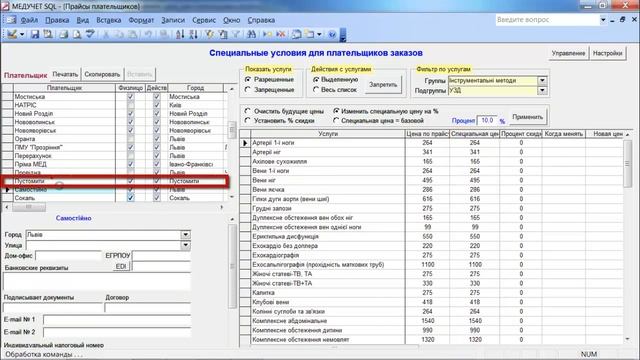Click the Запретить button

[x=383, y=84]
